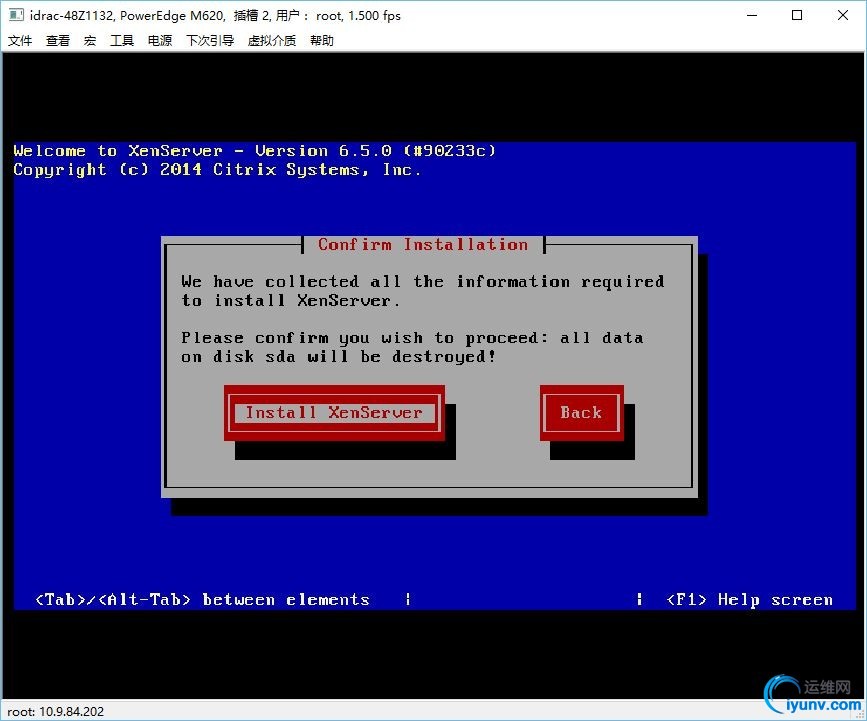Image resolution: width=867 pixels, height=721 pixels.
Task: Click the iDRAC window title icon
Action: pos(16,15)
